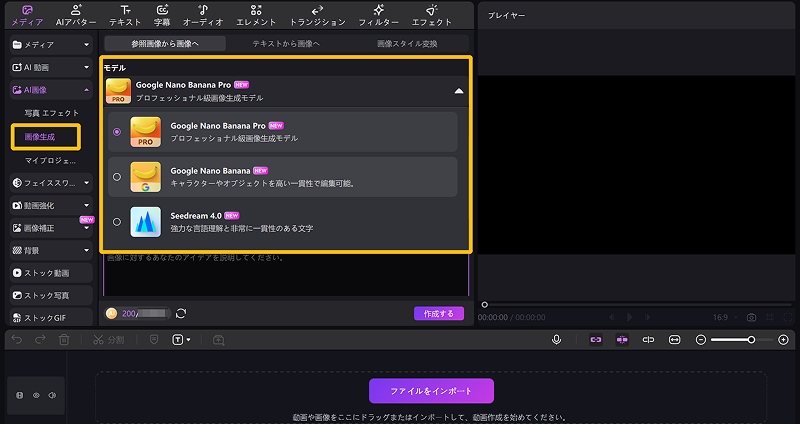The image size is (800, 424).
Task: Click the crop icon in the player
Action: (770, 317)
